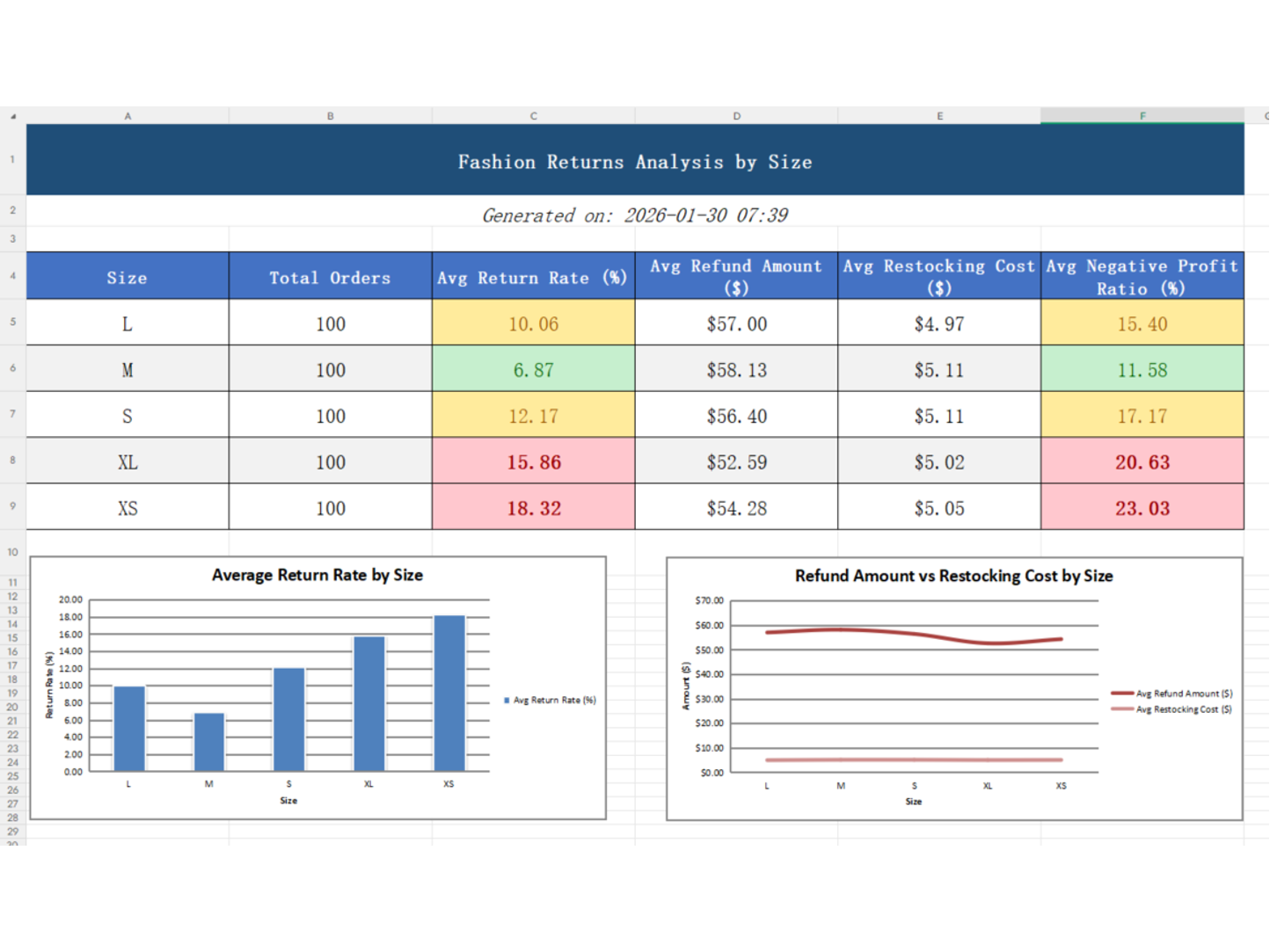This screenshot has width=1270, height=952.
Task: Click row 1 header
Action: (x=12, y=159)
